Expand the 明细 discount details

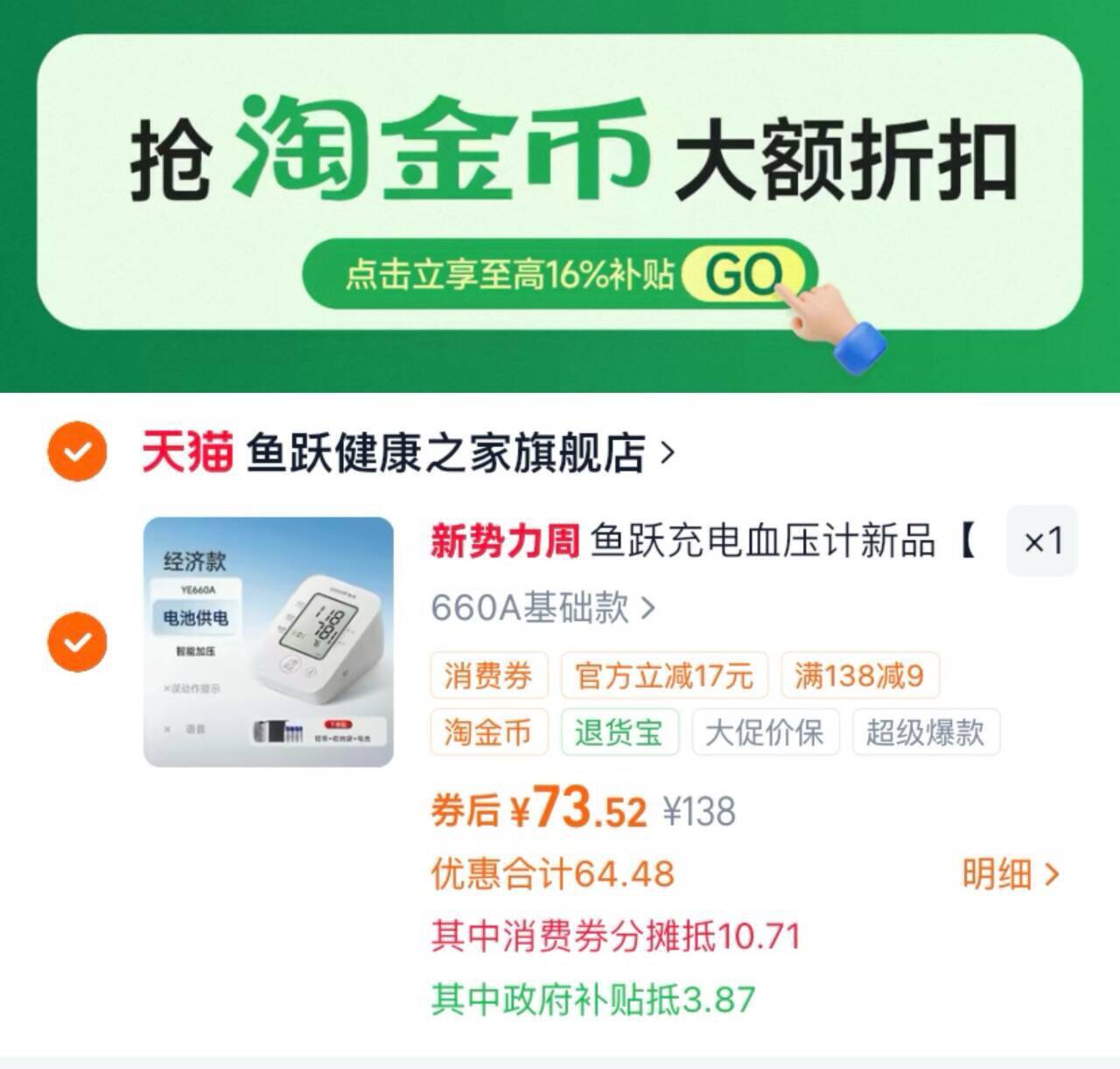1011,873
